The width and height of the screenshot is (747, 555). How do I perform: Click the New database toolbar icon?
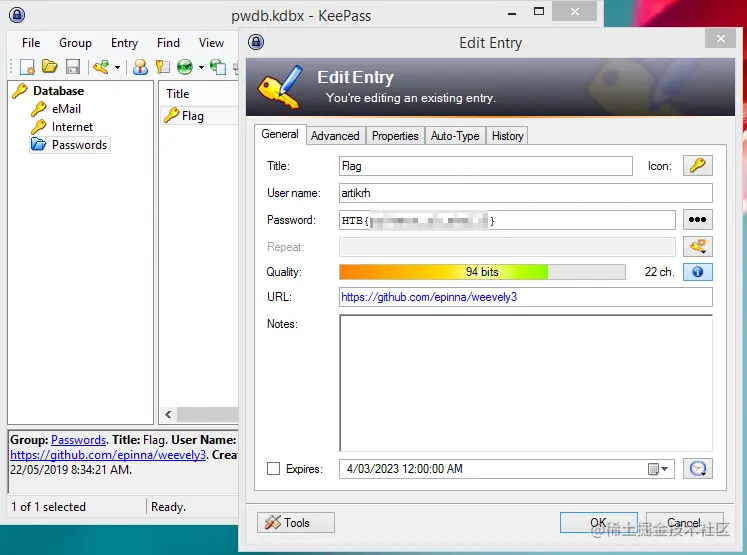pyautogui.click(x=27, y=67)
